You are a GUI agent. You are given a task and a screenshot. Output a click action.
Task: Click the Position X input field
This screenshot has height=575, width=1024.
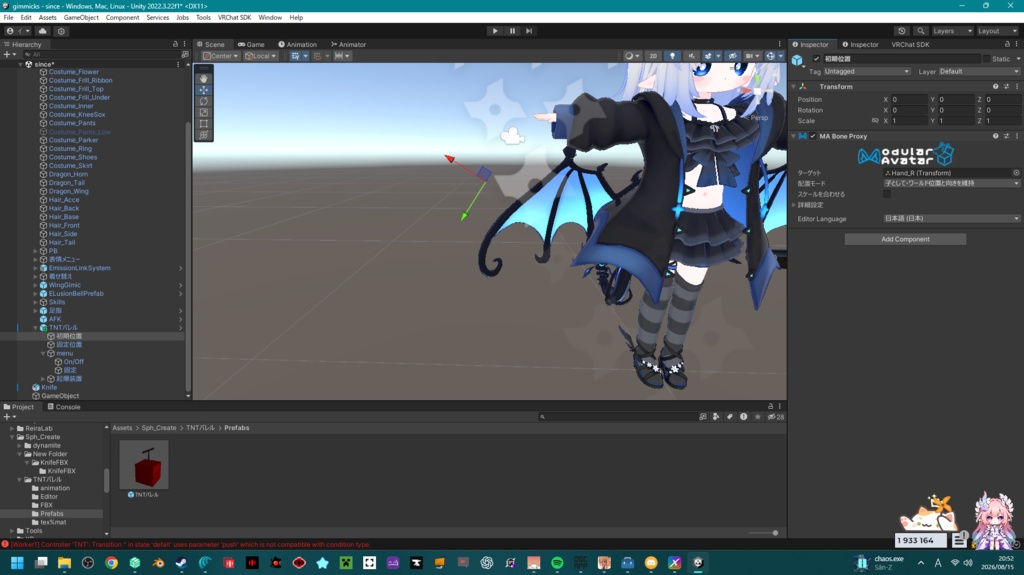[909, 99]
